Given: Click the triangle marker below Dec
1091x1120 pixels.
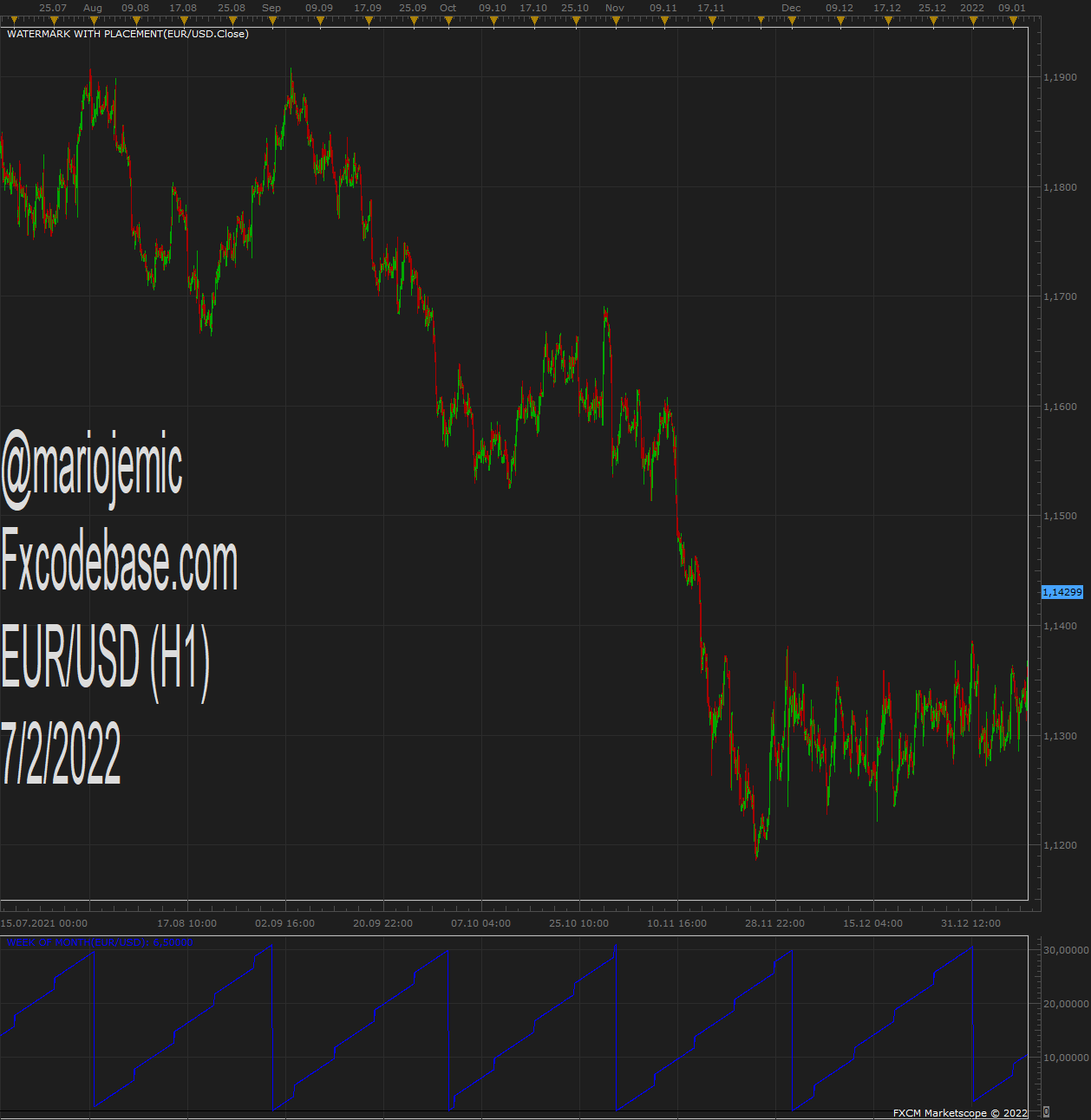Looking at the screenshot, I should coord(791,20).
